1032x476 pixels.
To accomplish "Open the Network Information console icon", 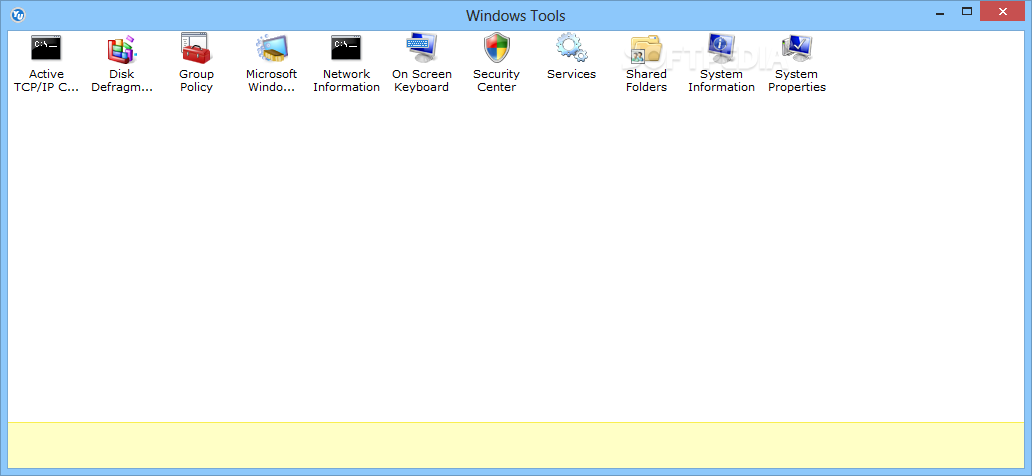I will (x=346, y=48).
